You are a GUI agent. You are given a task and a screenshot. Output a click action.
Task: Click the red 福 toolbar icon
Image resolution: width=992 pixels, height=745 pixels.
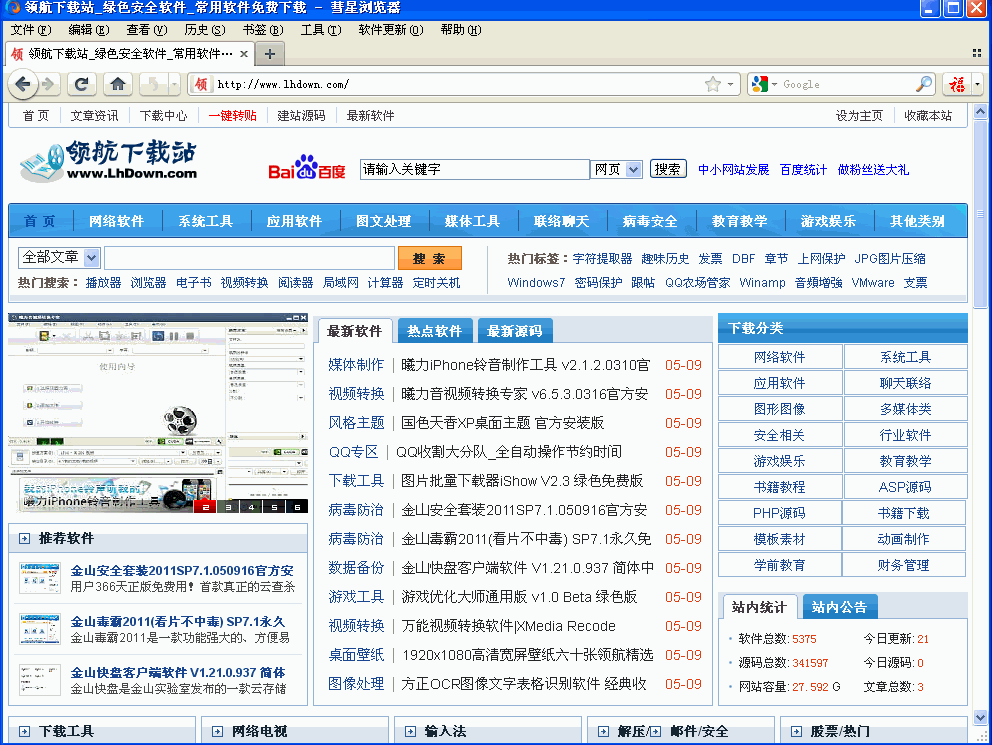coord(957,83)
